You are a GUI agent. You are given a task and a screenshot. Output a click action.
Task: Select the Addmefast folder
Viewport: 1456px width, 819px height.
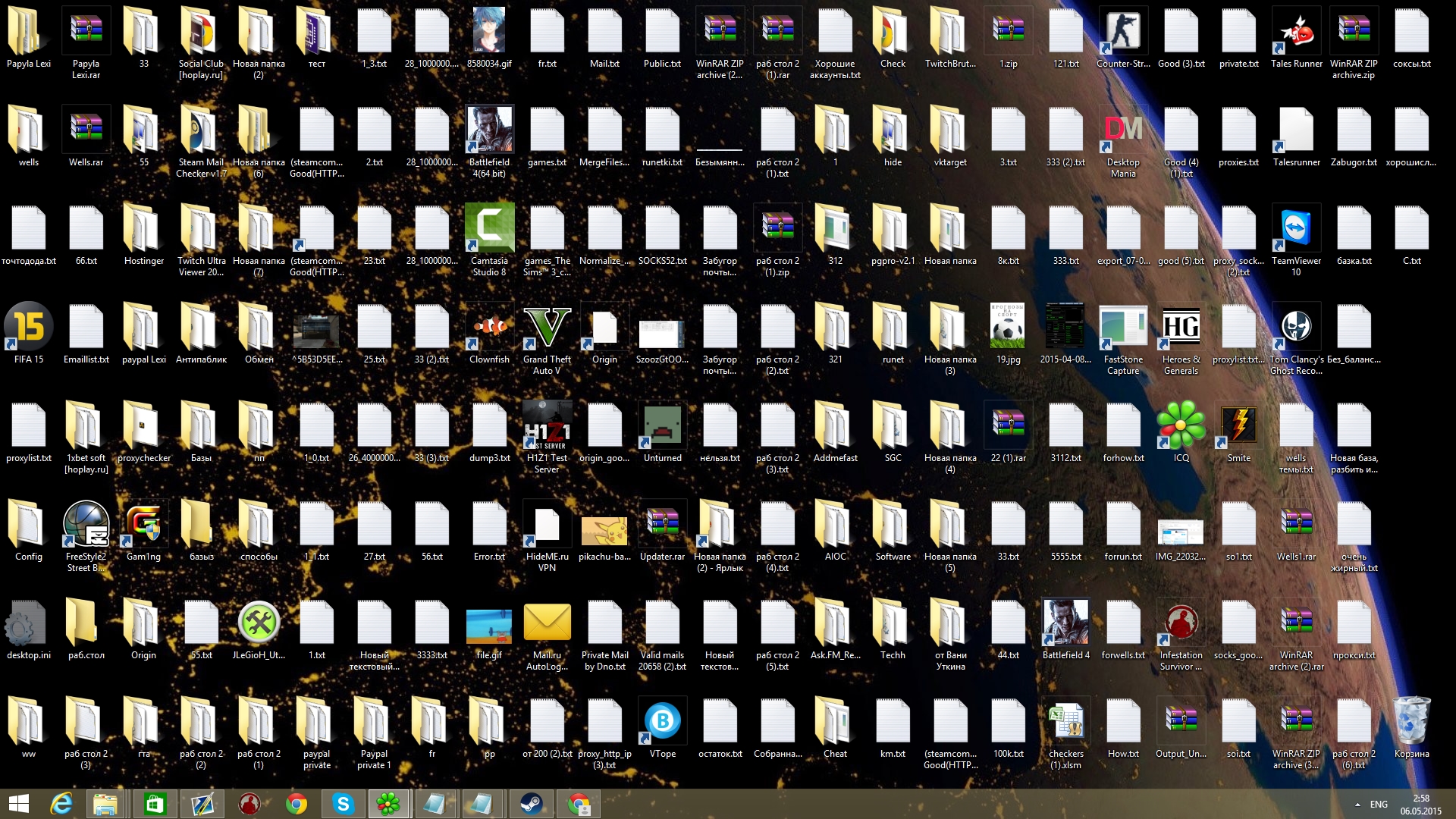(x=836, y=425)
